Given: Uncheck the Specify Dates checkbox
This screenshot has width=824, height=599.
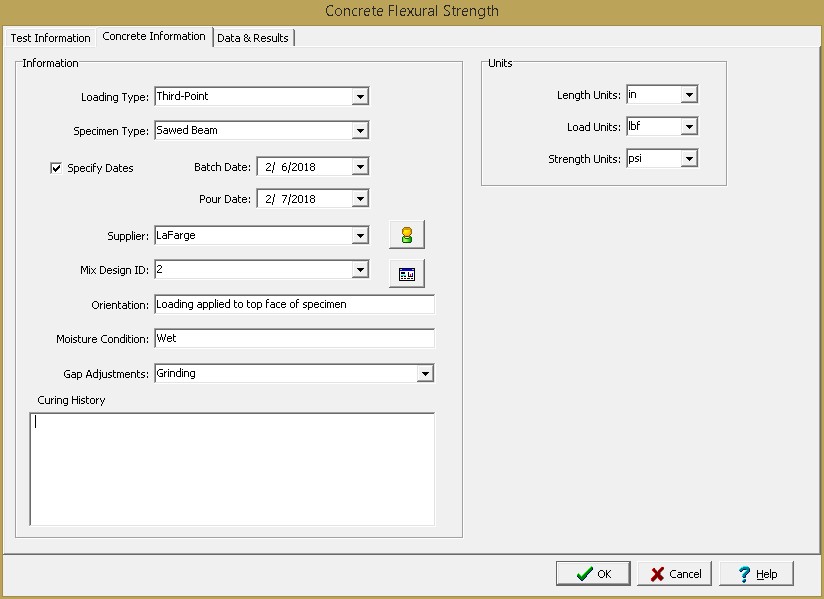Looking at the screenshot, I should pyautogui.click(x=56, y=168).
